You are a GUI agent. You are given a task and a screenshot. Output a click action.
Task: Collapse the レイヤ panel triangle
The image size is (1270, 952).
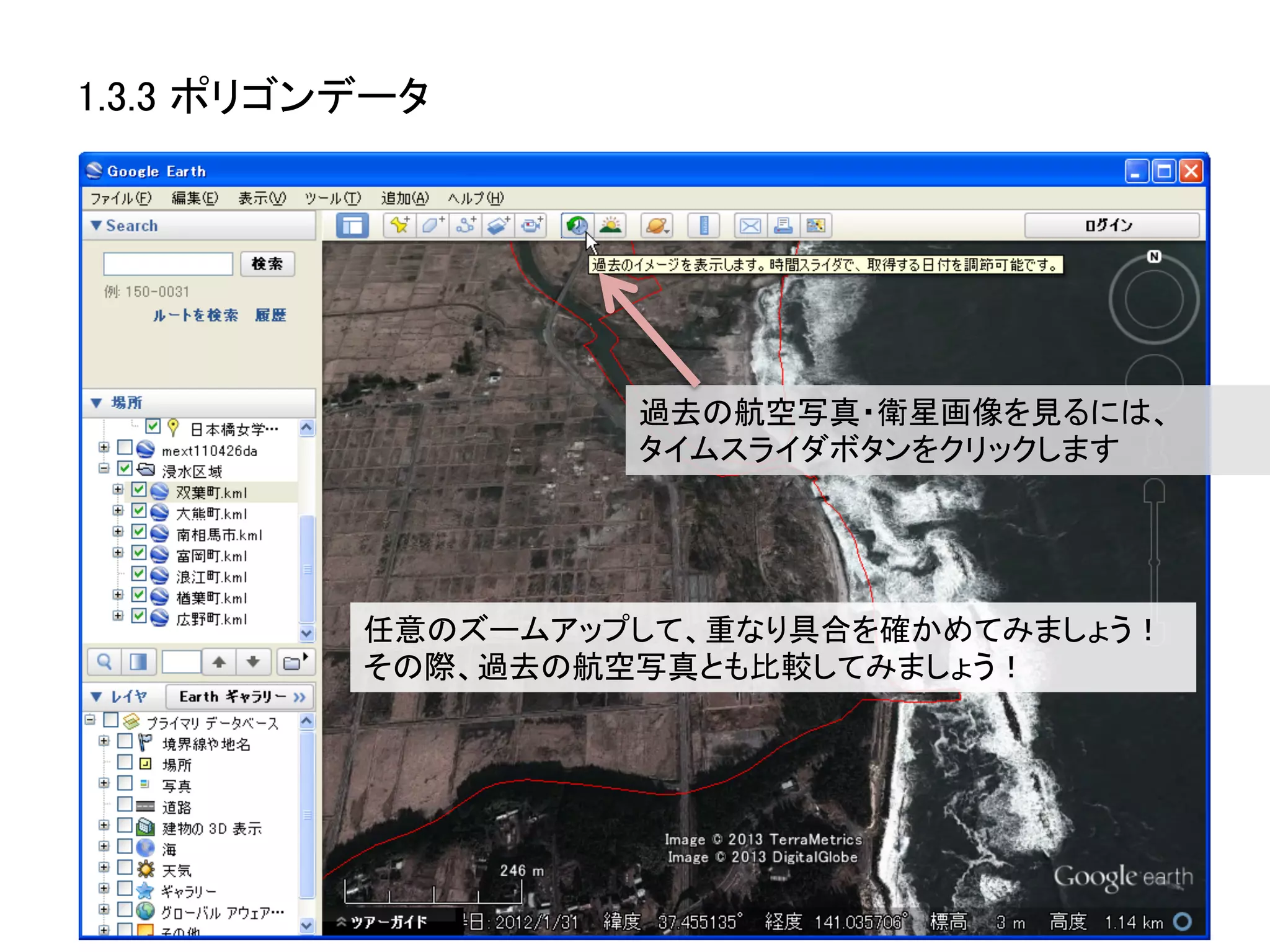tap(96, 697)
